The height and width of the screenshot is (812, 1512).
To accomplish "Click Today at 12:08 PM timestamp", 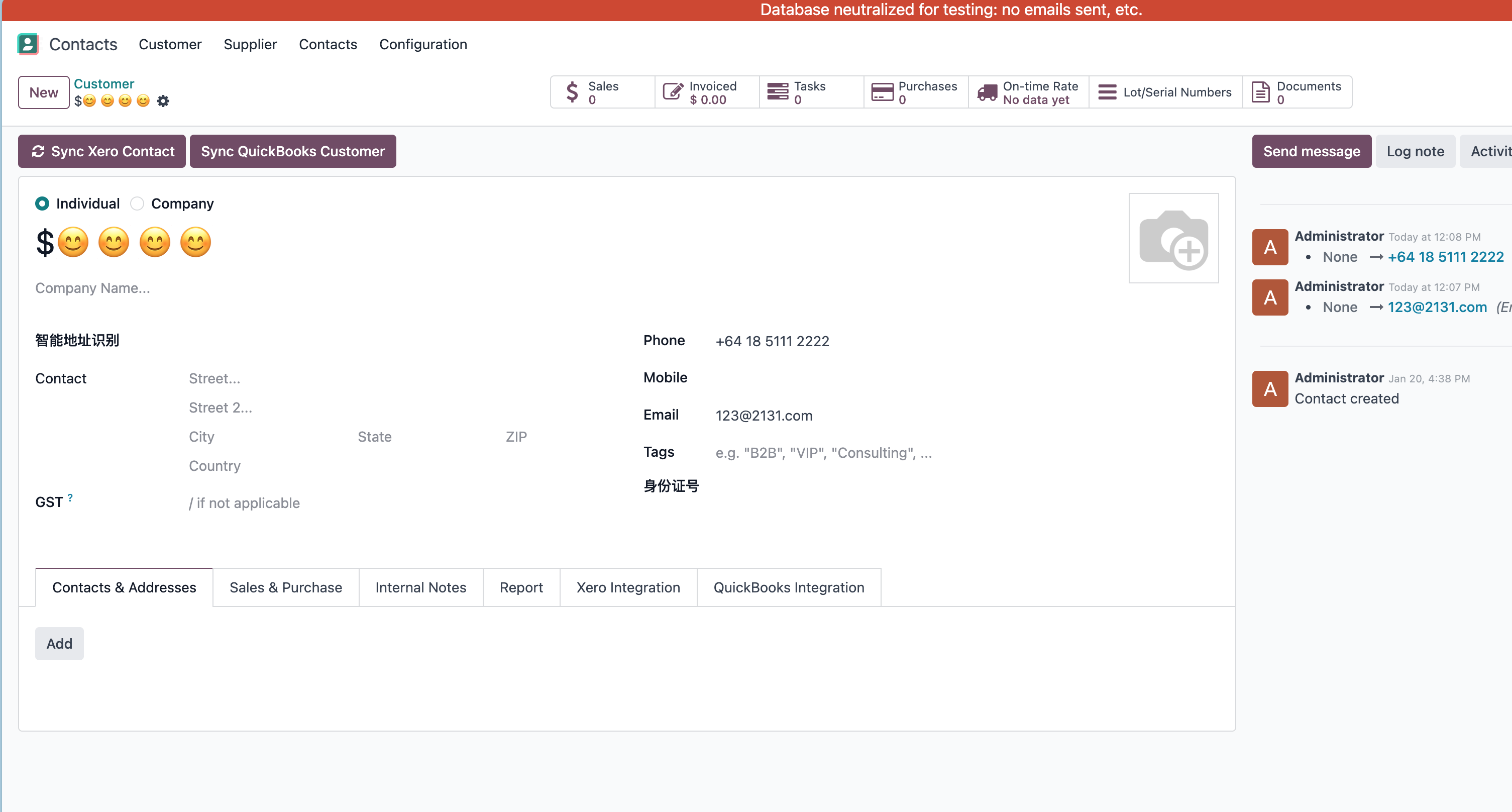I will point(1434,237).
